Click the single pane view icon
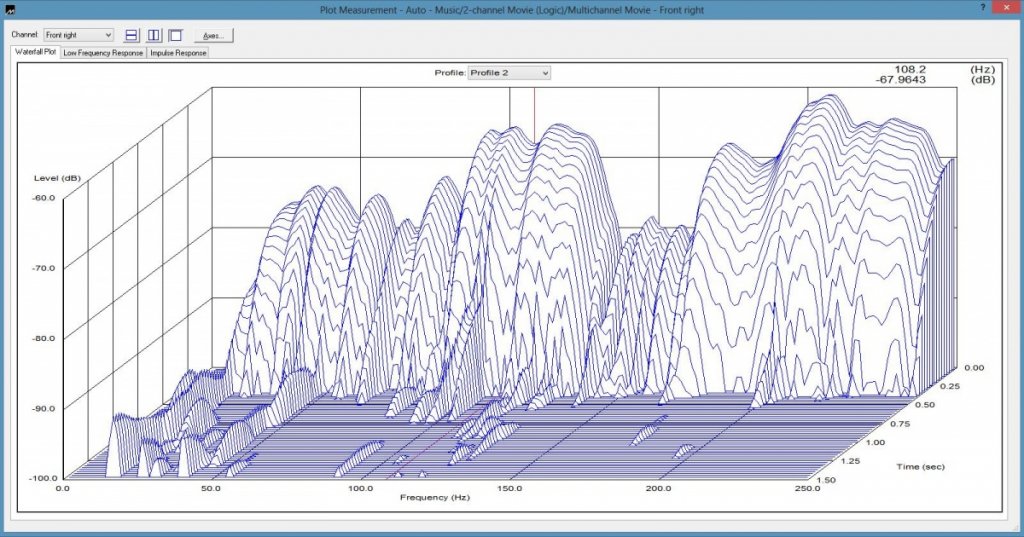The image size is (1024, 537). click(x=175, y=35)
